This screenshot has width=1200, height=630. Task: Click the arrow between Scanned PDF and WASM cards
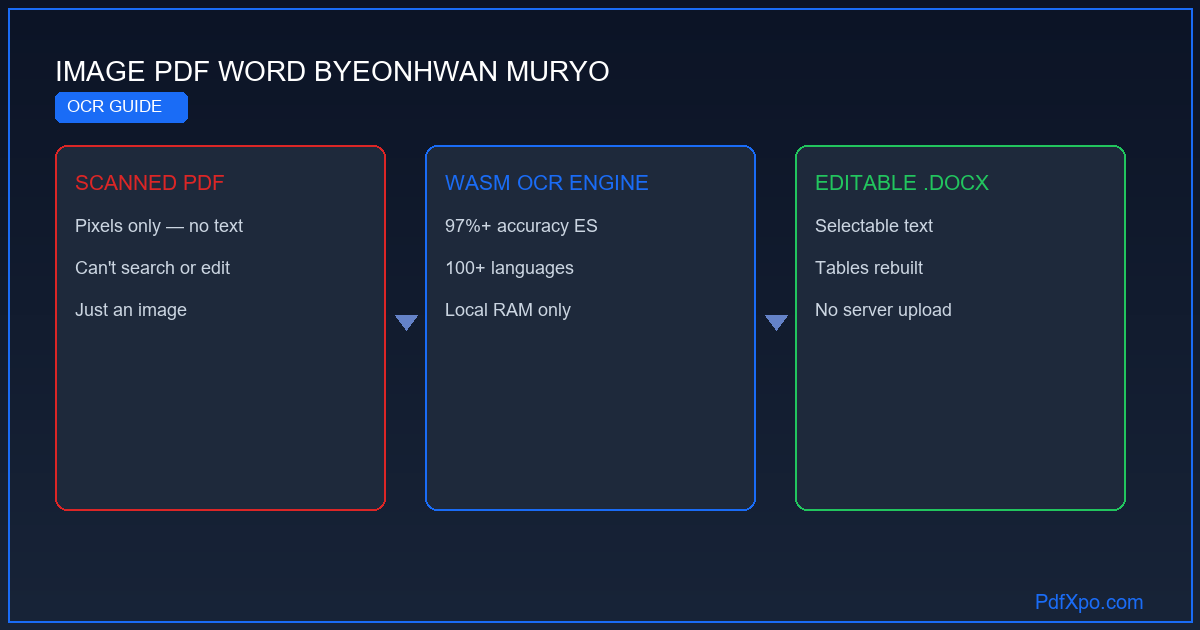[406, 322]
